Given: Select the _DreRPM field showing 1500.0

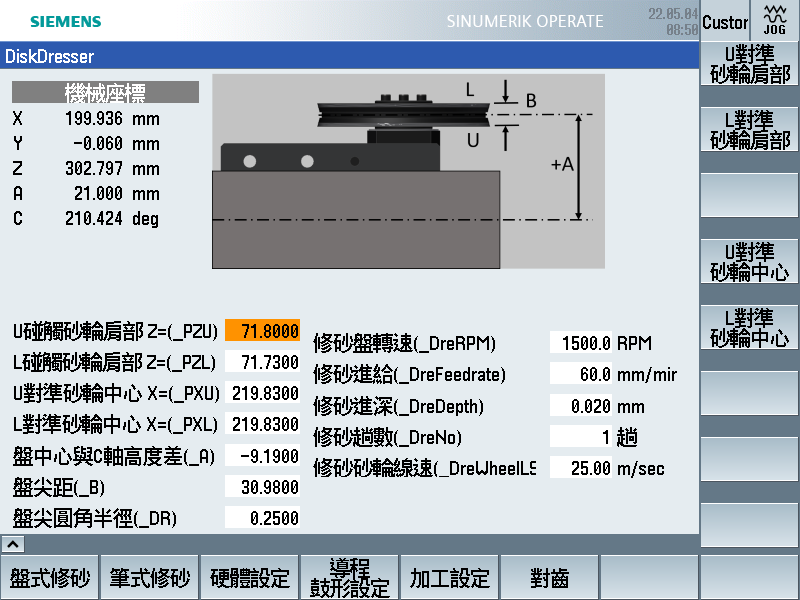Looking at the screenshot, I should 581,343.
